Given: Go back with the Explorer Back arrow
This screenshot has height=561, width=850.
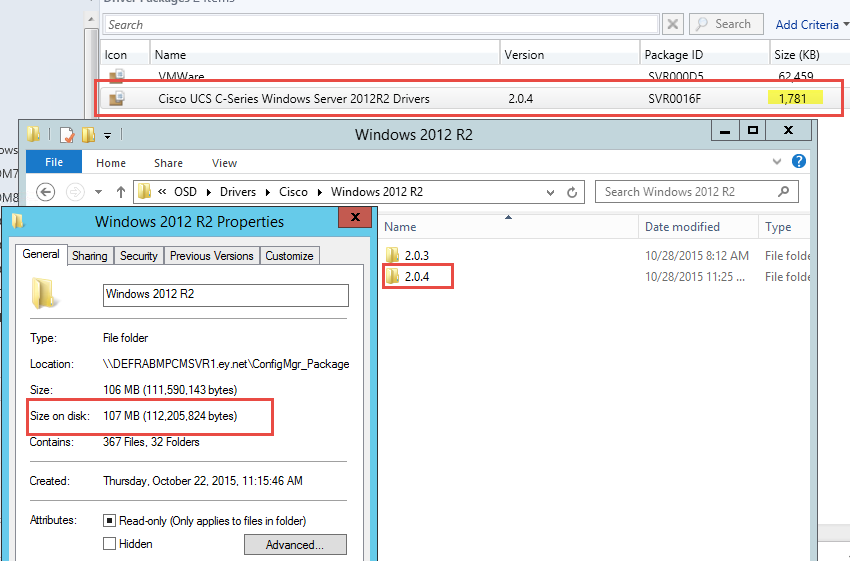Looking at the screenshot, I should (46, 192).
